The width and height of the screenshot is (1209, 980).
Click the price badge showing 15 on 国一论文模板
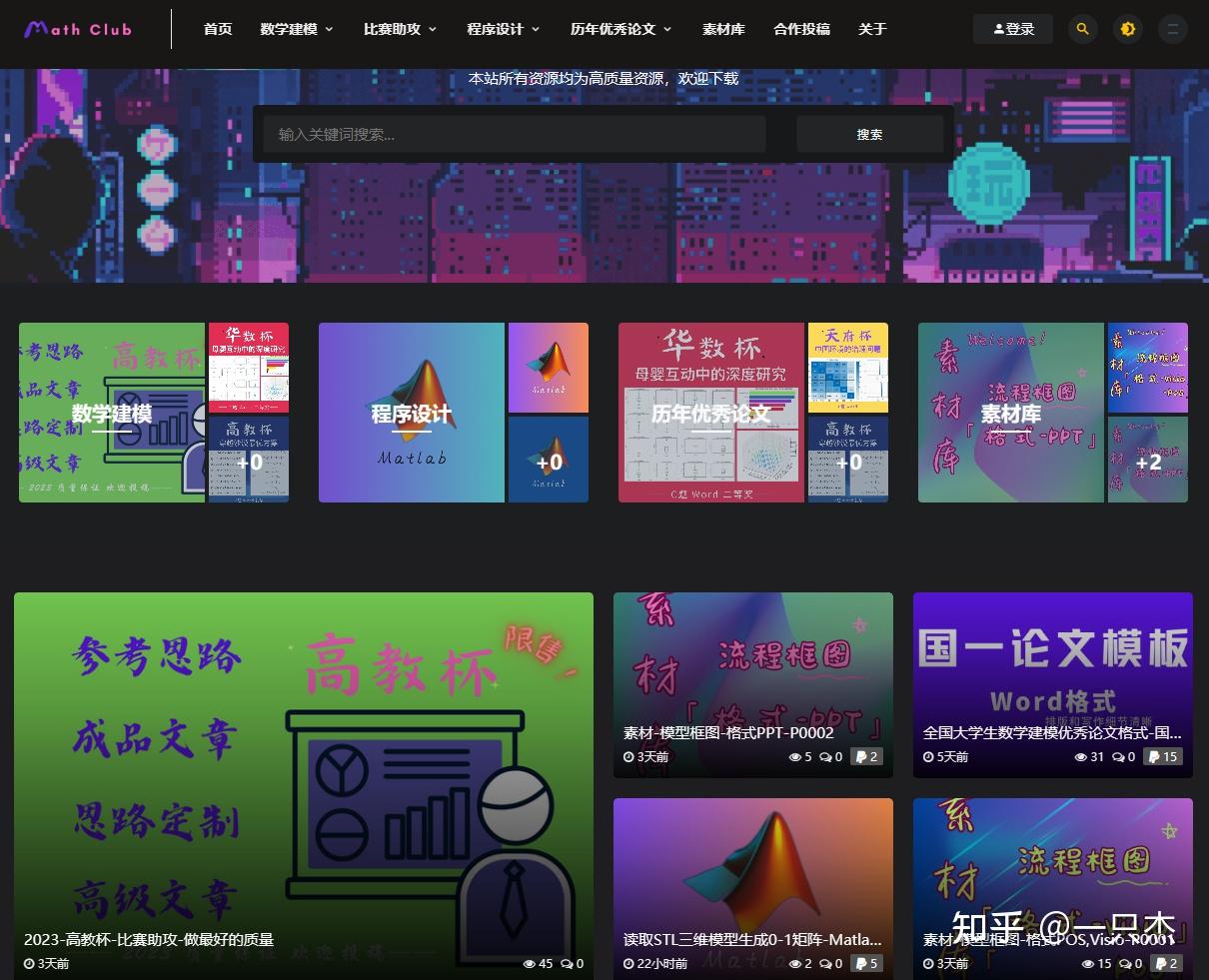pos(1162,756)
